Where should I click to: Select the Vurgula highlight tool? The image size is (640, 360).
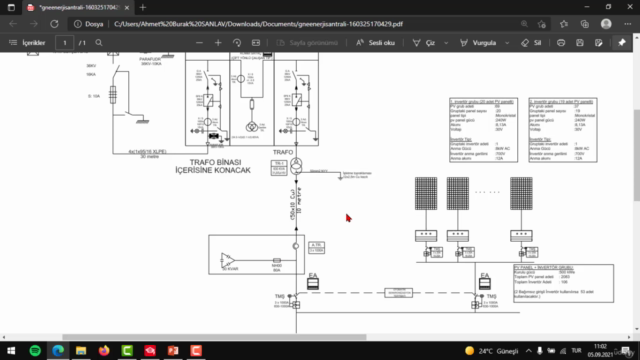[x=478, y=42]
